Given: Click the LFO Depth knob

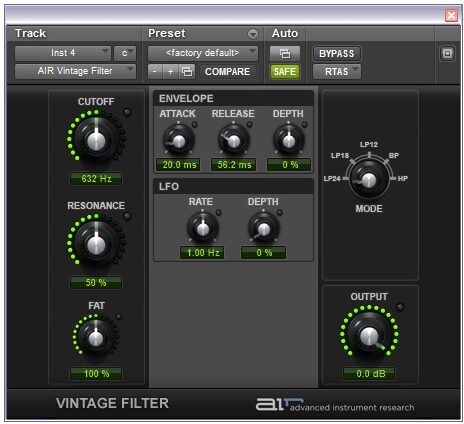Looking at the screenshot, I should tap(264, 228).
